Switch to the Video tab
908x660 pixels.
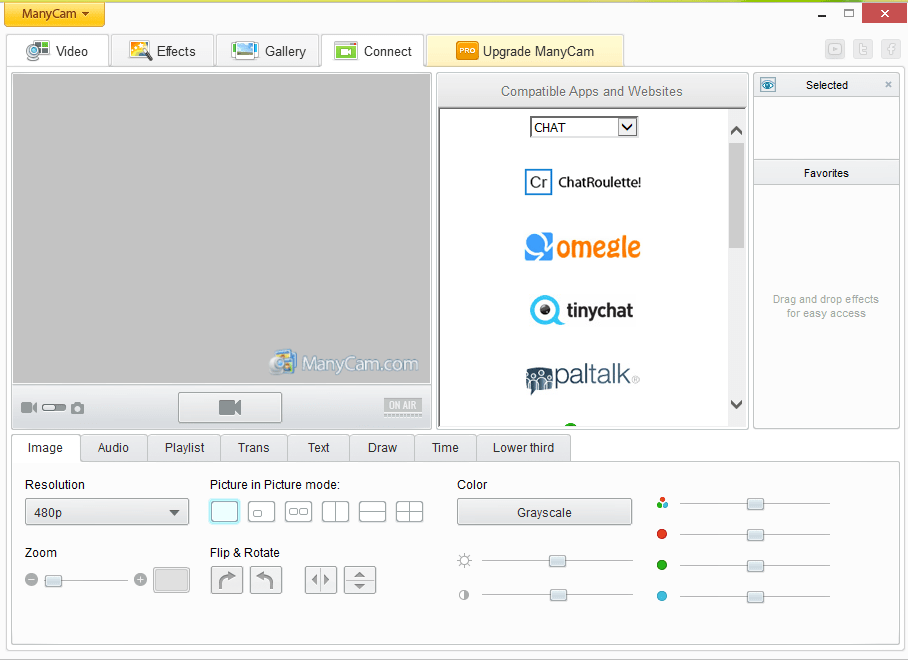(x=58, y=52)
